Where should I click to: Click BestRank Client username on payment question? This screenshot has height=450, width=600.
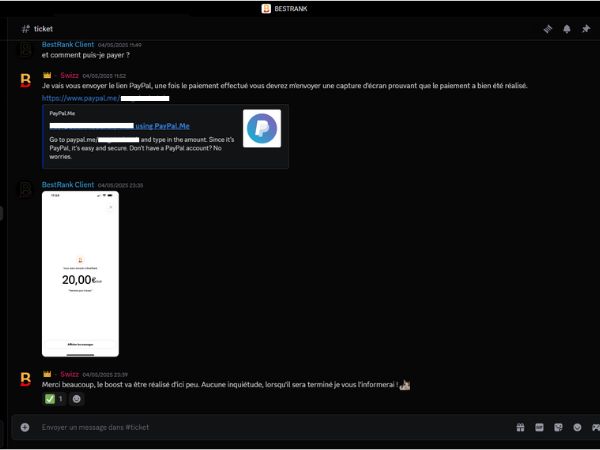tap(68, 45)
